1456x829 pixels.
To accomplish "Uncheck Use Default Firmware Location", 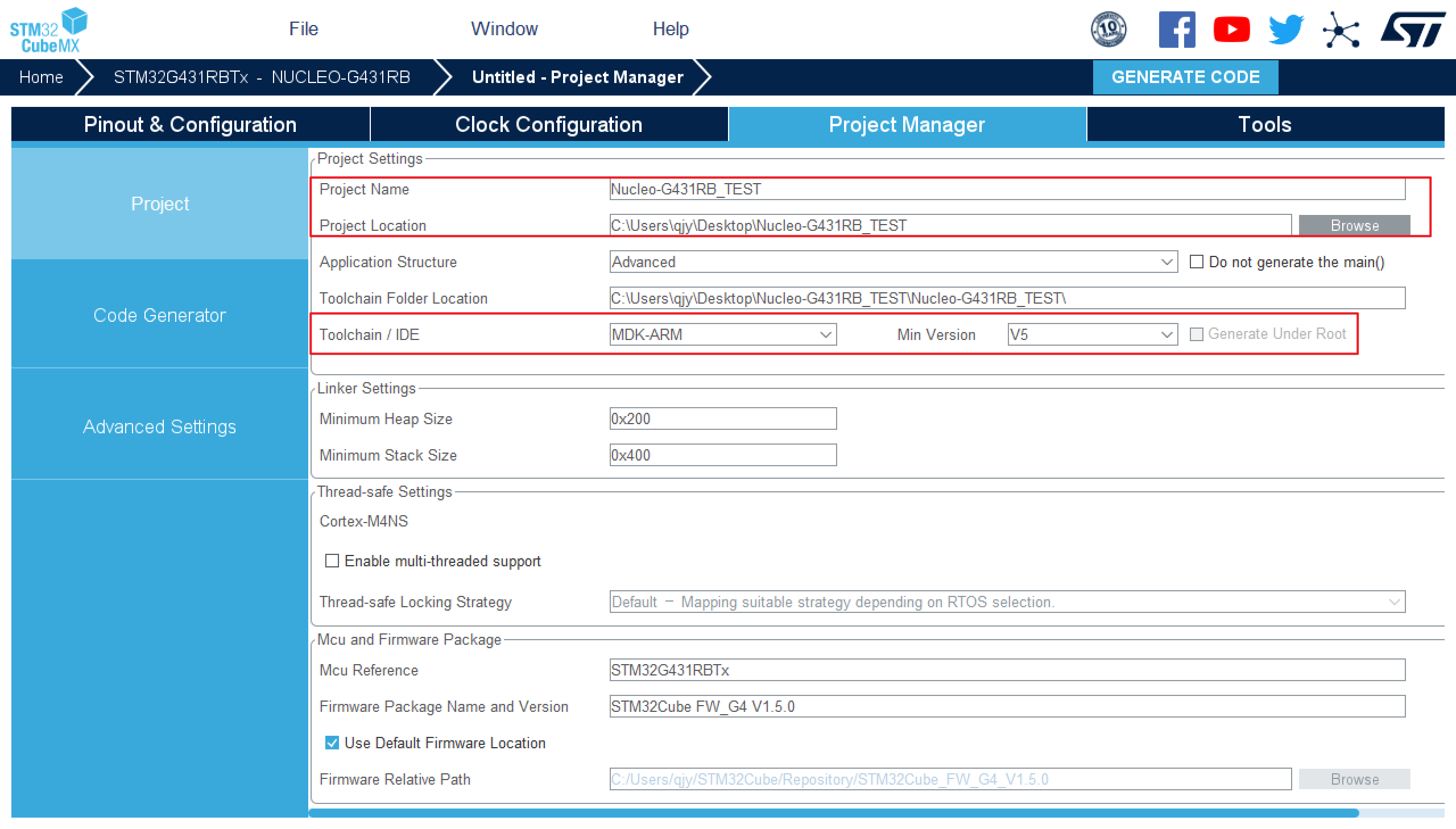I will 332,743.
